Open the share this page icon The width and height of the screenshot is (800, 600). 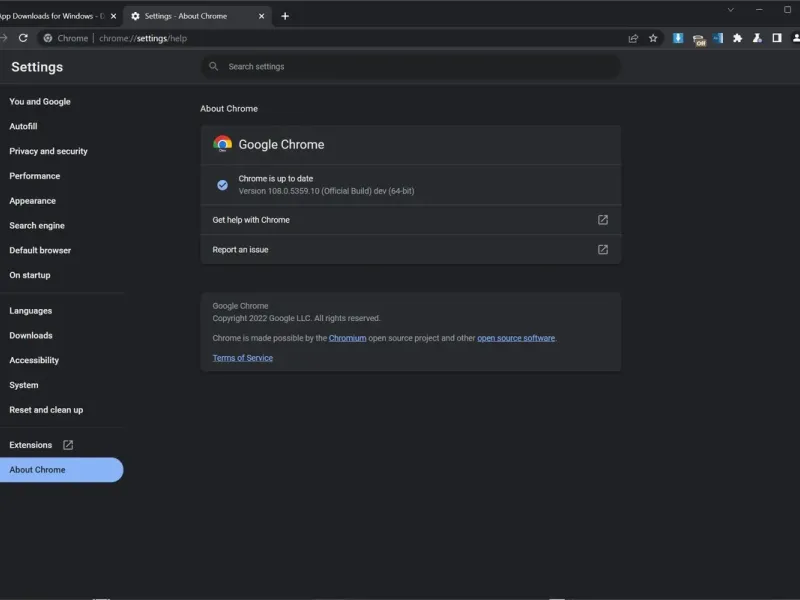click(x=633, y=38)
